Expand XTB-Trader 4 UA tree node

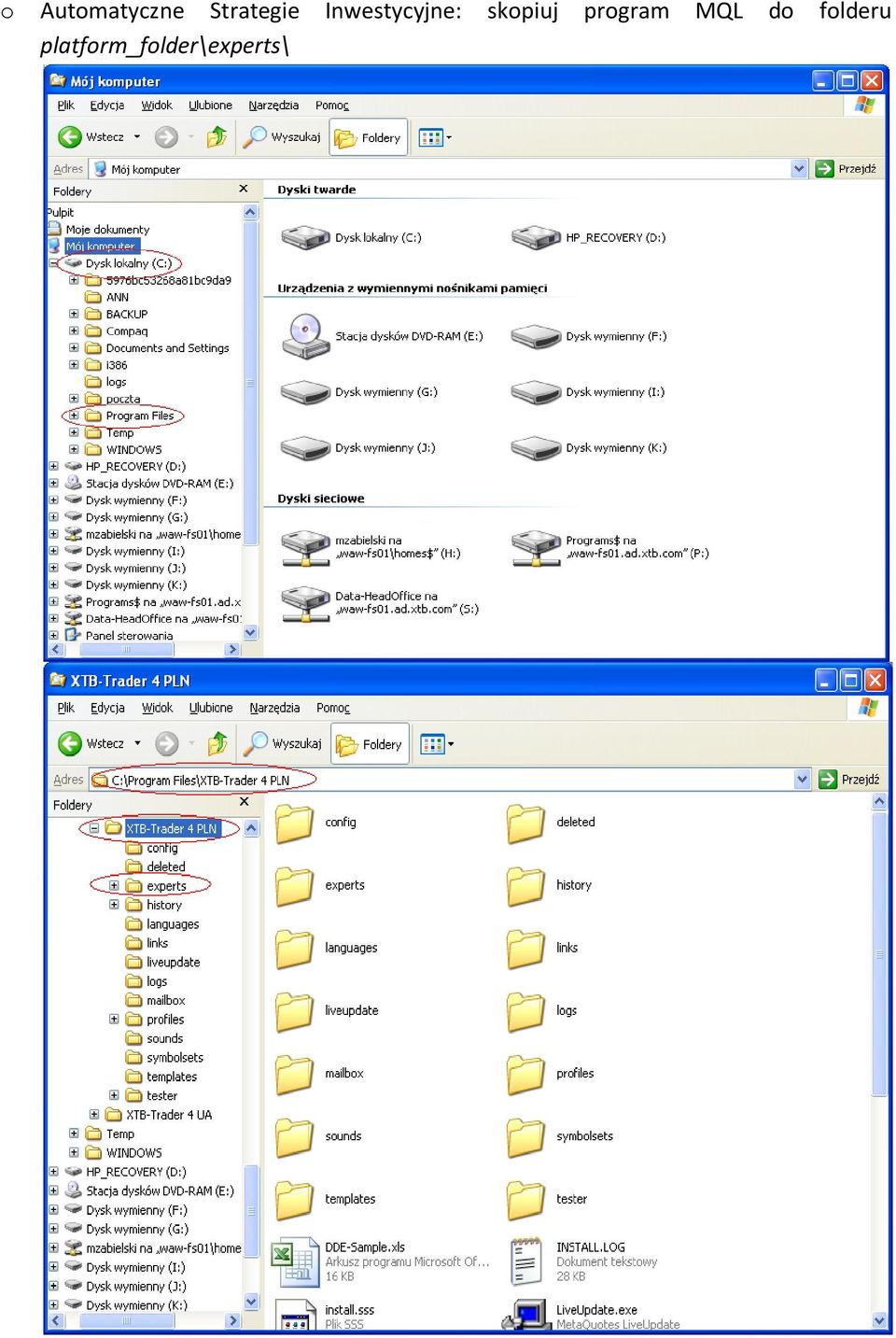[94, 1114]
